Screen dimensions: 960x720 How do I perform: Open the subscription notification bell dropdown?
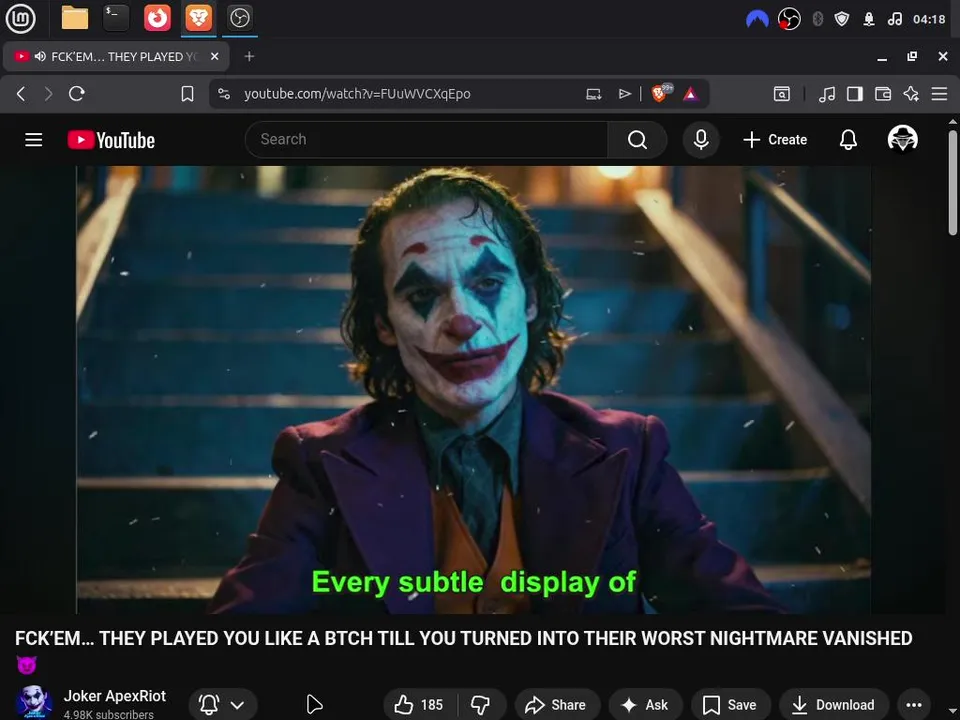[223, 705]
